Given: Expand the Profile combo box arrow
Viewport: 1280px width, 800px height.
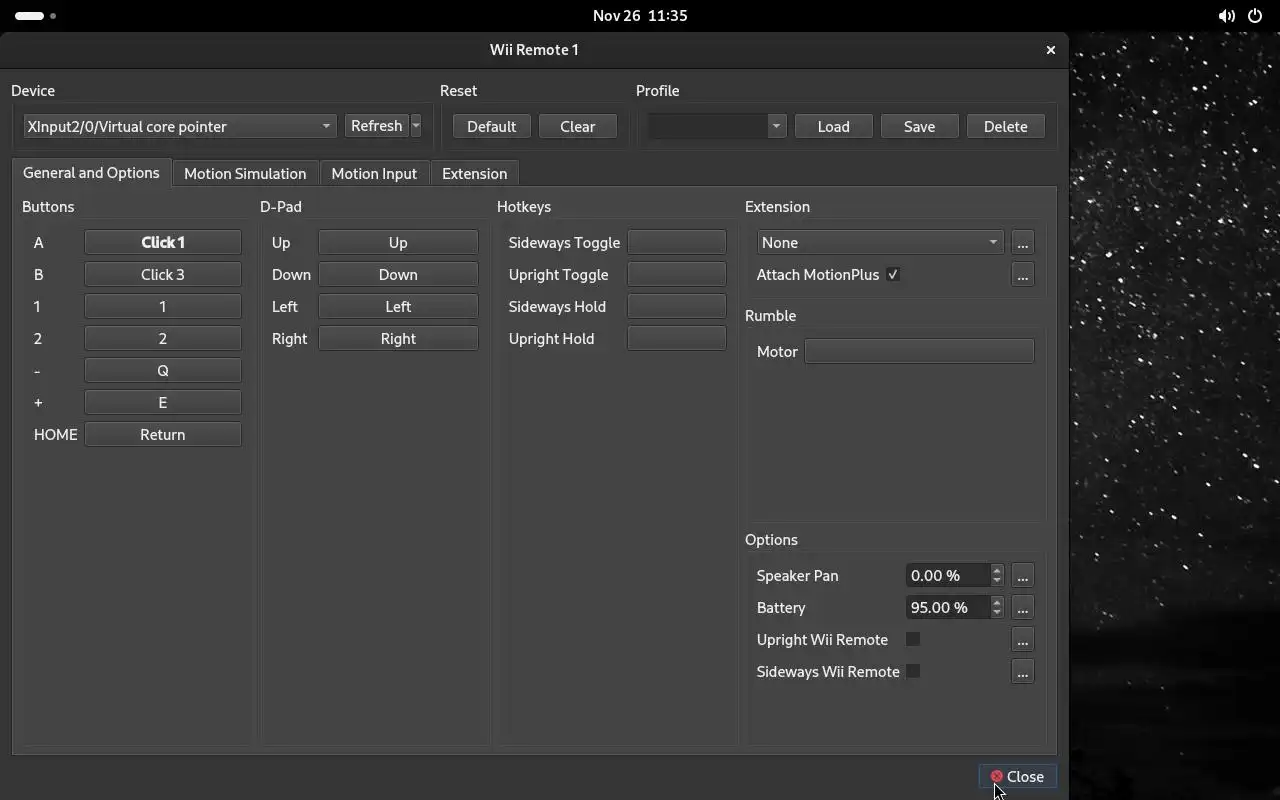Looking at the screenshot, I should (x=776, y=126).
